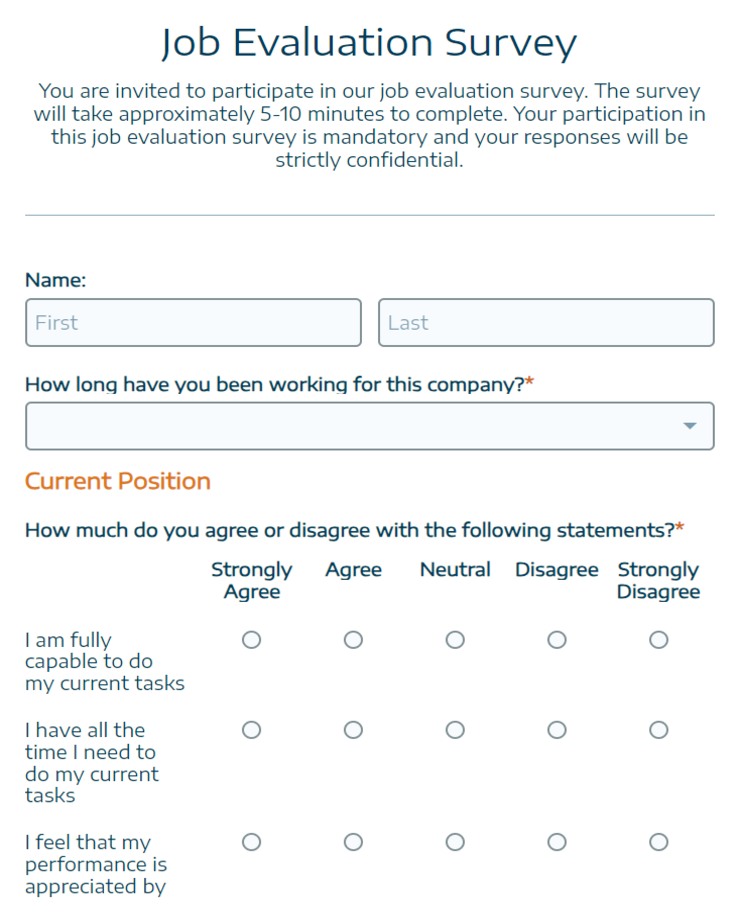Select Agree for capable of current tasks
The width and height of the screenshot is (740, 900).
pos(353,639)
